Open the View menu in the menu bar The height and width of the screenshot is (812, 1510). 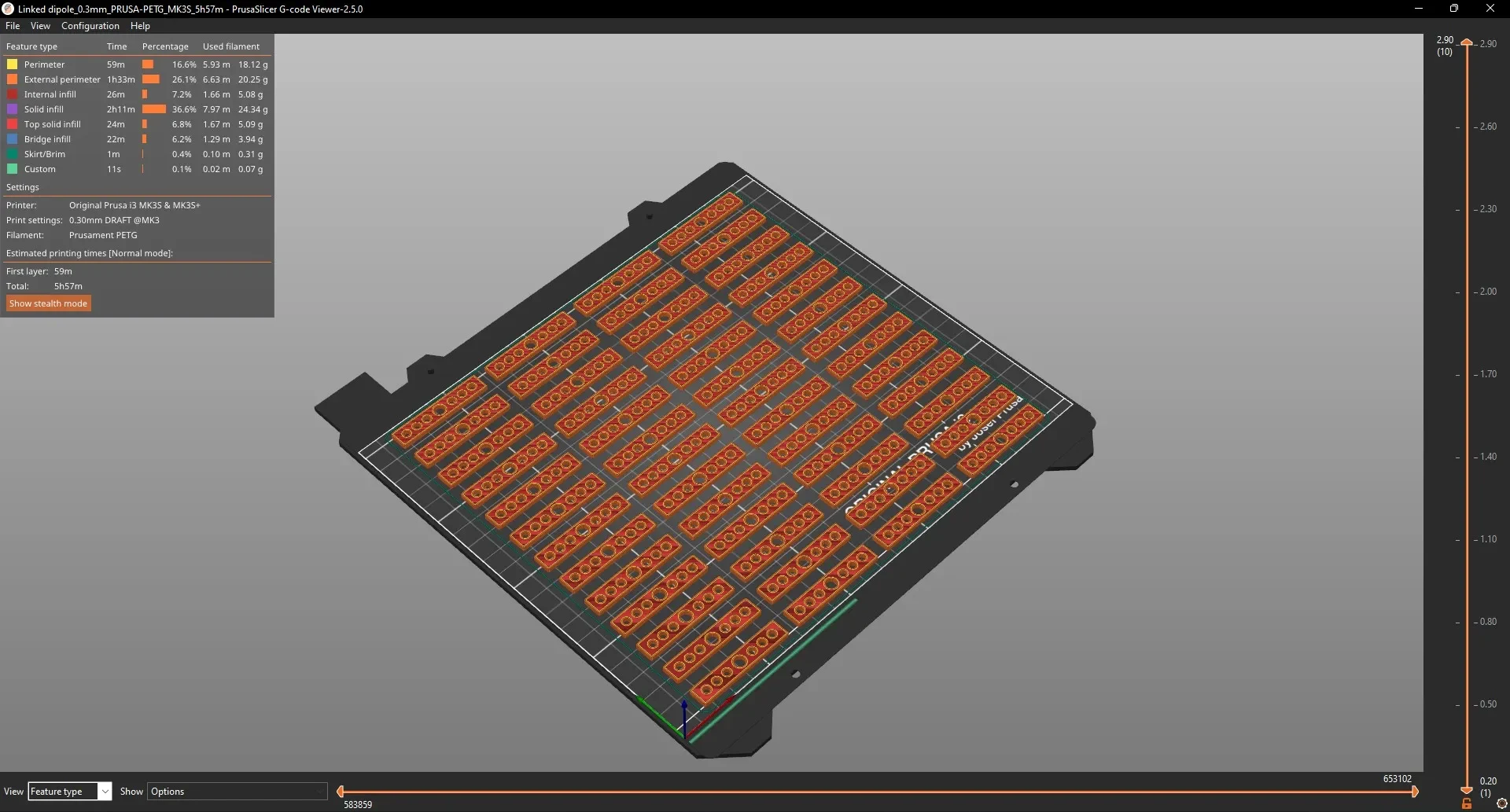[40, 26]
